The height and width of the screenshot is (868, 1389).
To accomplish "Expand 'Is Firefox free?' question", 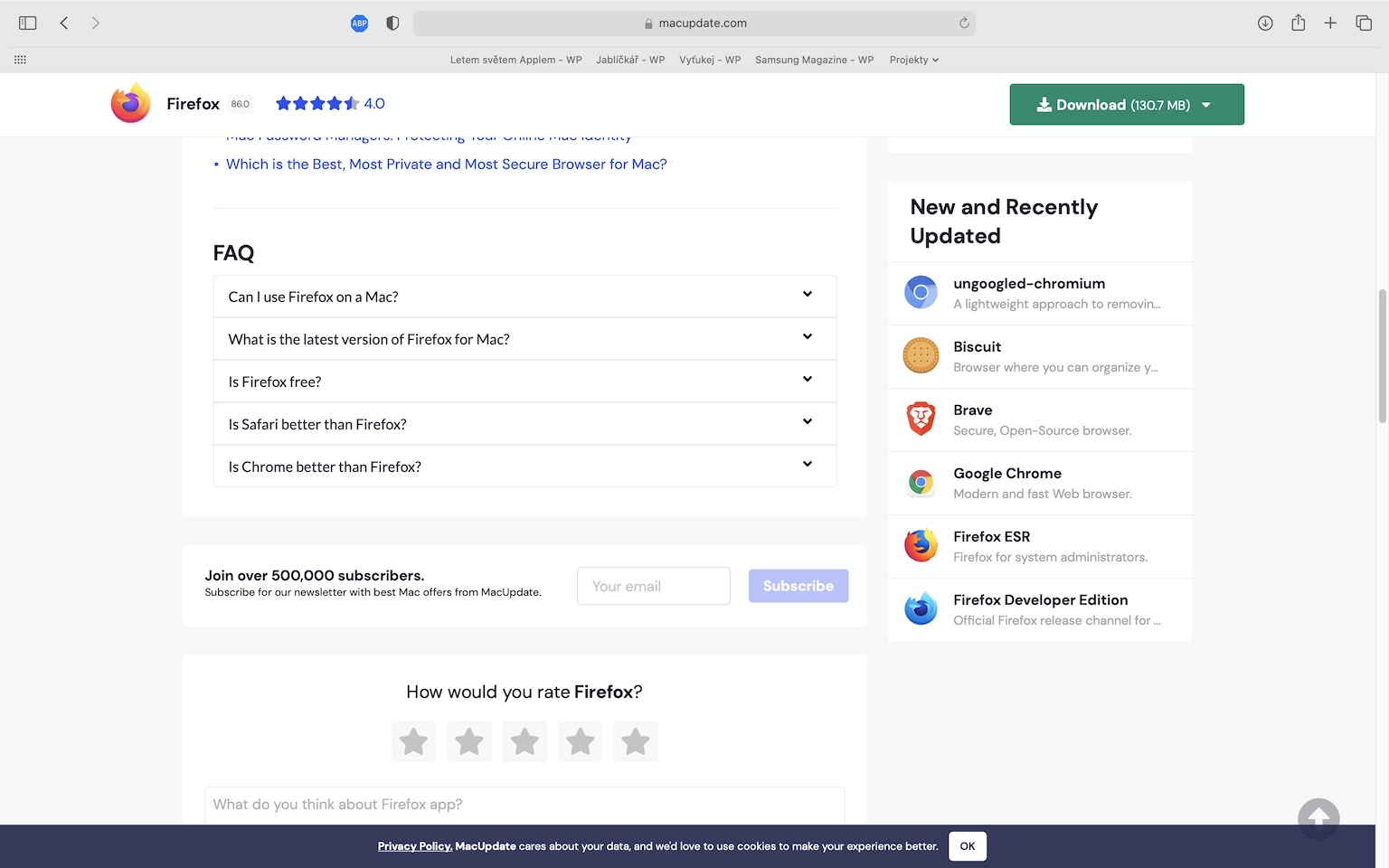I will pos(524,382).
